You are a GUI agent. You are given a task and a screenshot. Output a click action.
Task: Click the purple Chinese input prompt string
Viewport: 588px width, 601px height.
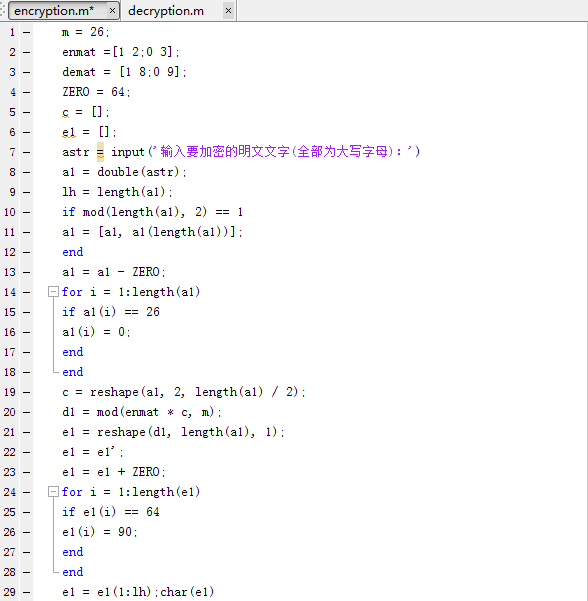281,151
